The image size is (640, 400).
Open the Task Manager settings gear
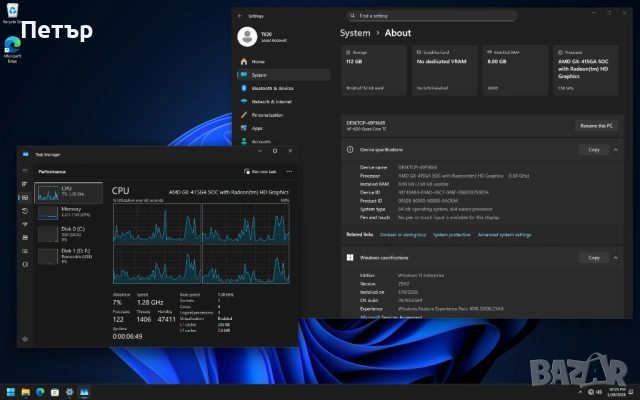(x=24, y=338)
